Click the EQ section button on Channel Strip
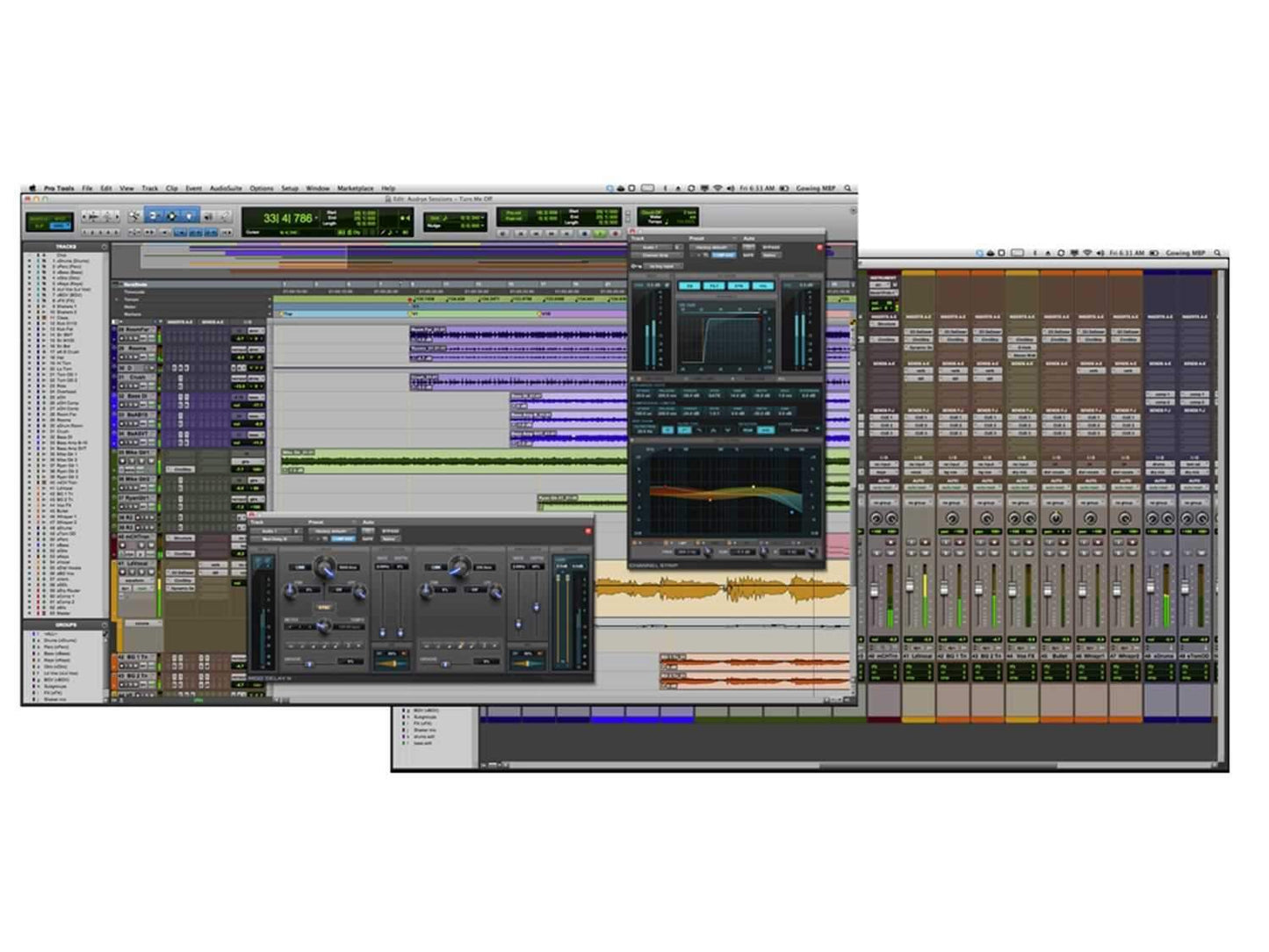Screen dimensions: 1269x952 689,286
